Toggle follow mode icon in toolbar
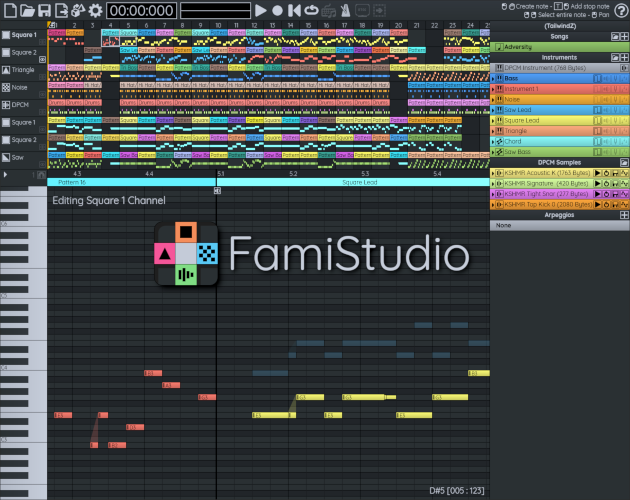Image resolution: width=630 pixels, height=500 pixels. [379, 10]
